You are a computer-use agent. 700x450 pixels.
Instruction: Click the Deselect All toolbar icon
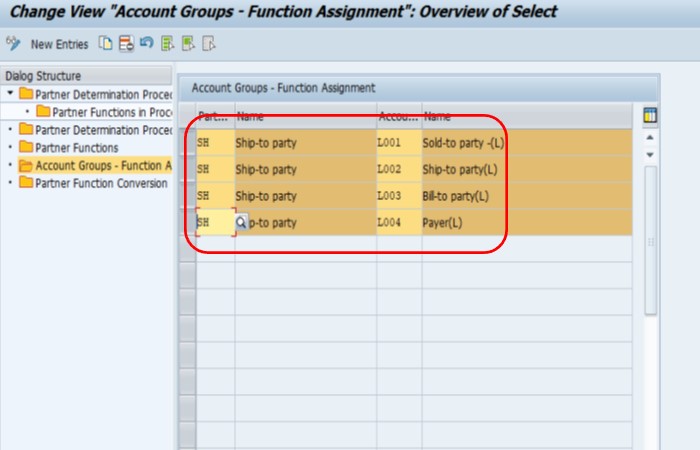[208, 44]
